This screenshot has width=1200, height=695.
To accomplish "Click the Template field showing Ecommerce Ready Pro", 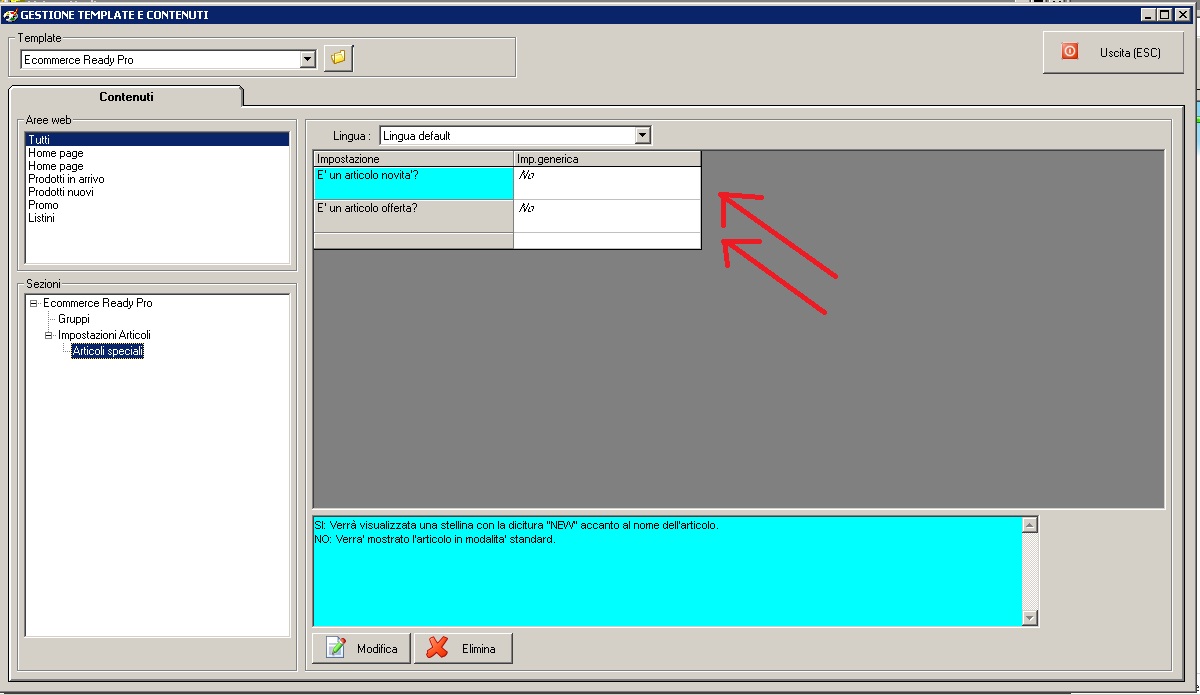I will coord(160,59).
